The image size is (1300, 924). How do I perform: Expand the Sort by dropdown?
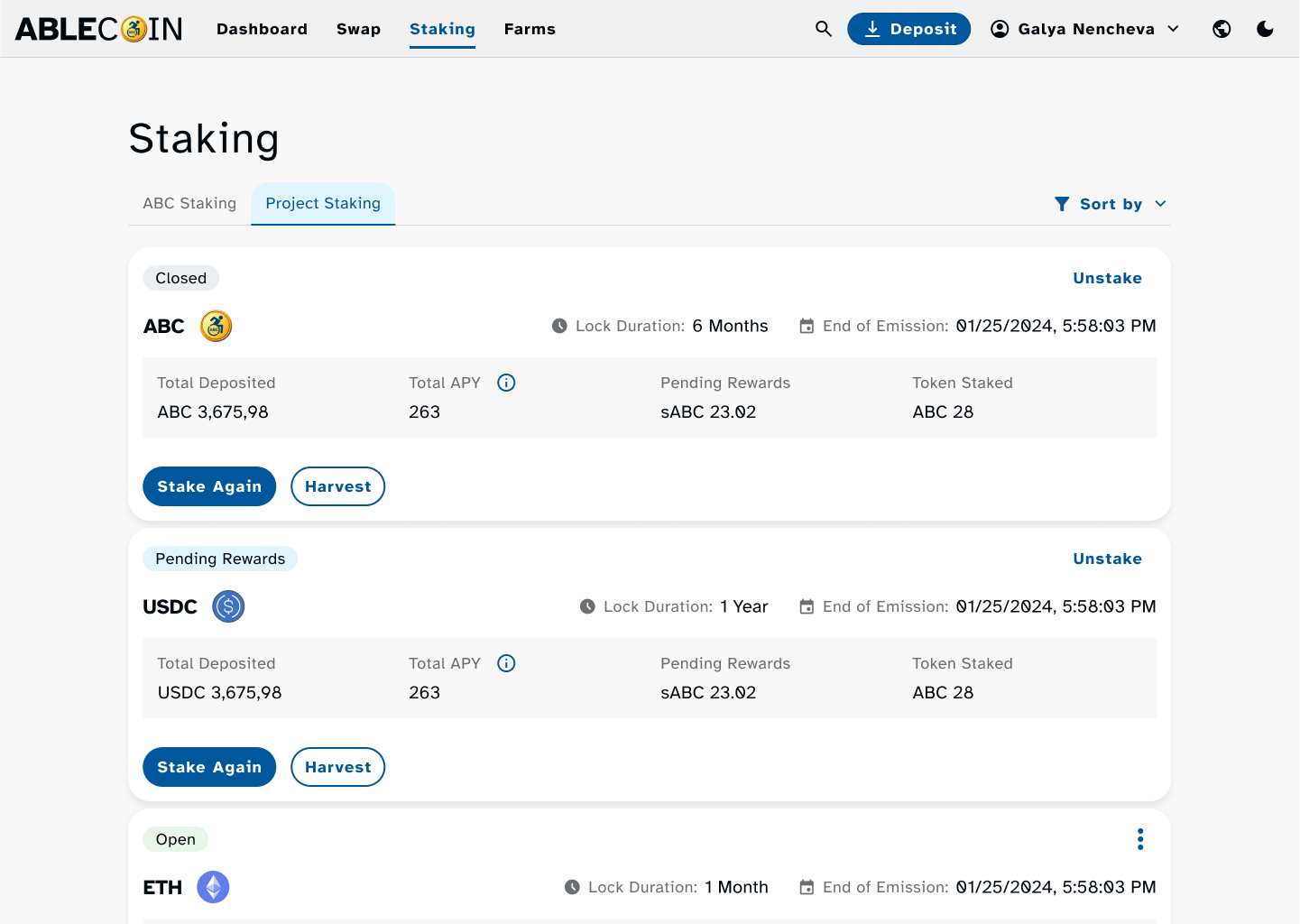1111,204
